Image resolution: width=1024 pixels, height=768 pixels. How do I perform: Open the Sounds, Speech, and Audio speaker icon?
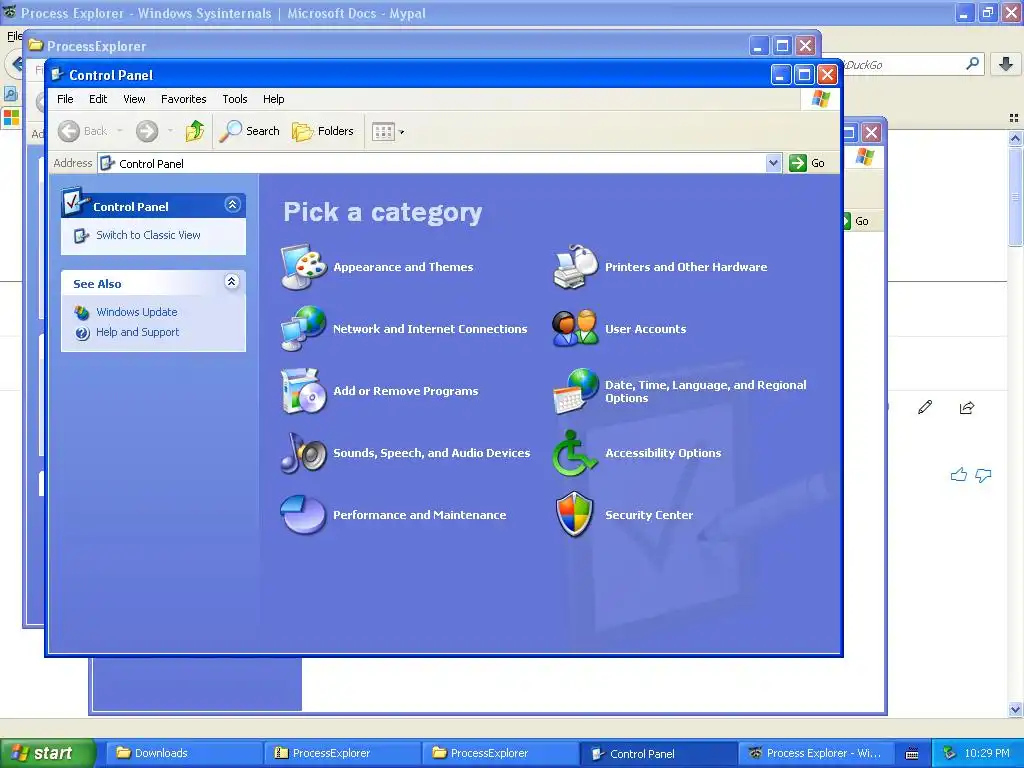(x=304, y=453)
